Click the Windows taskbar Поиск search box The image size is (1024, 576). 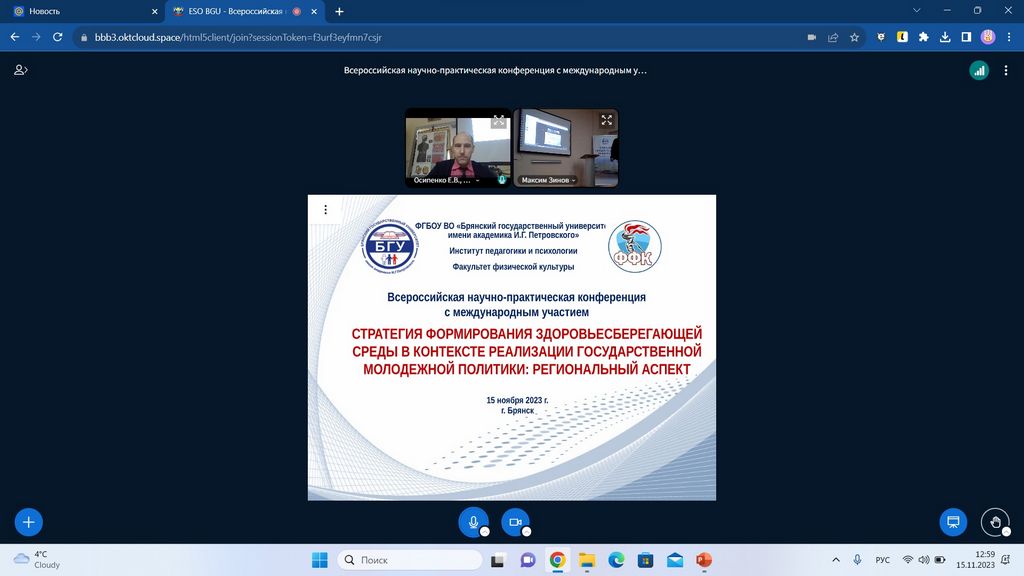(410, 559)
